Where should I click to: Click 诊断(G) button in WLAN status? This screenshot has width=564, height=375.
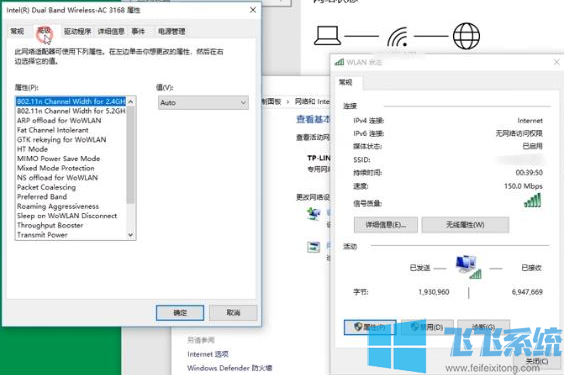click(x=483, y=327)
